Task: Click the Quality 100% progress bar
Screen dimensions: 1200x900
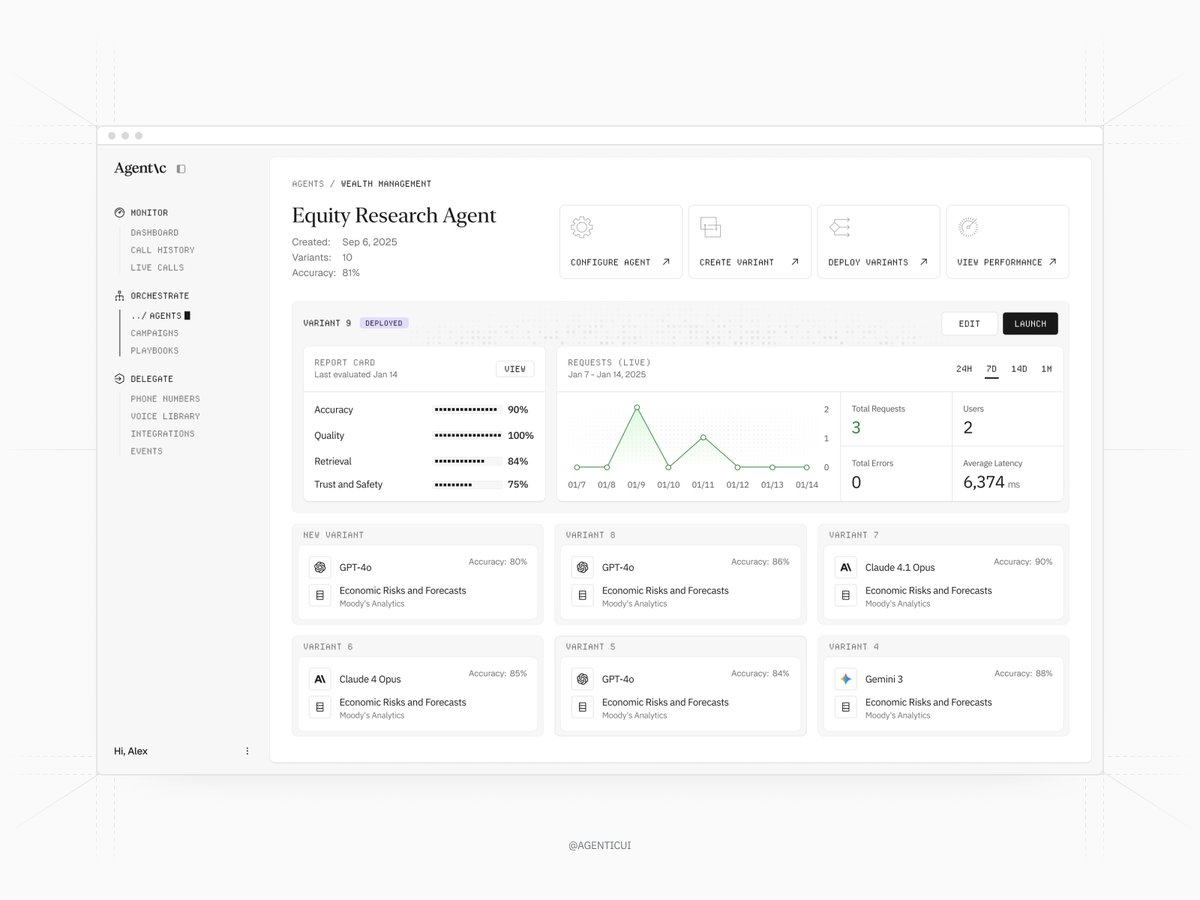Action: (468, 436)
